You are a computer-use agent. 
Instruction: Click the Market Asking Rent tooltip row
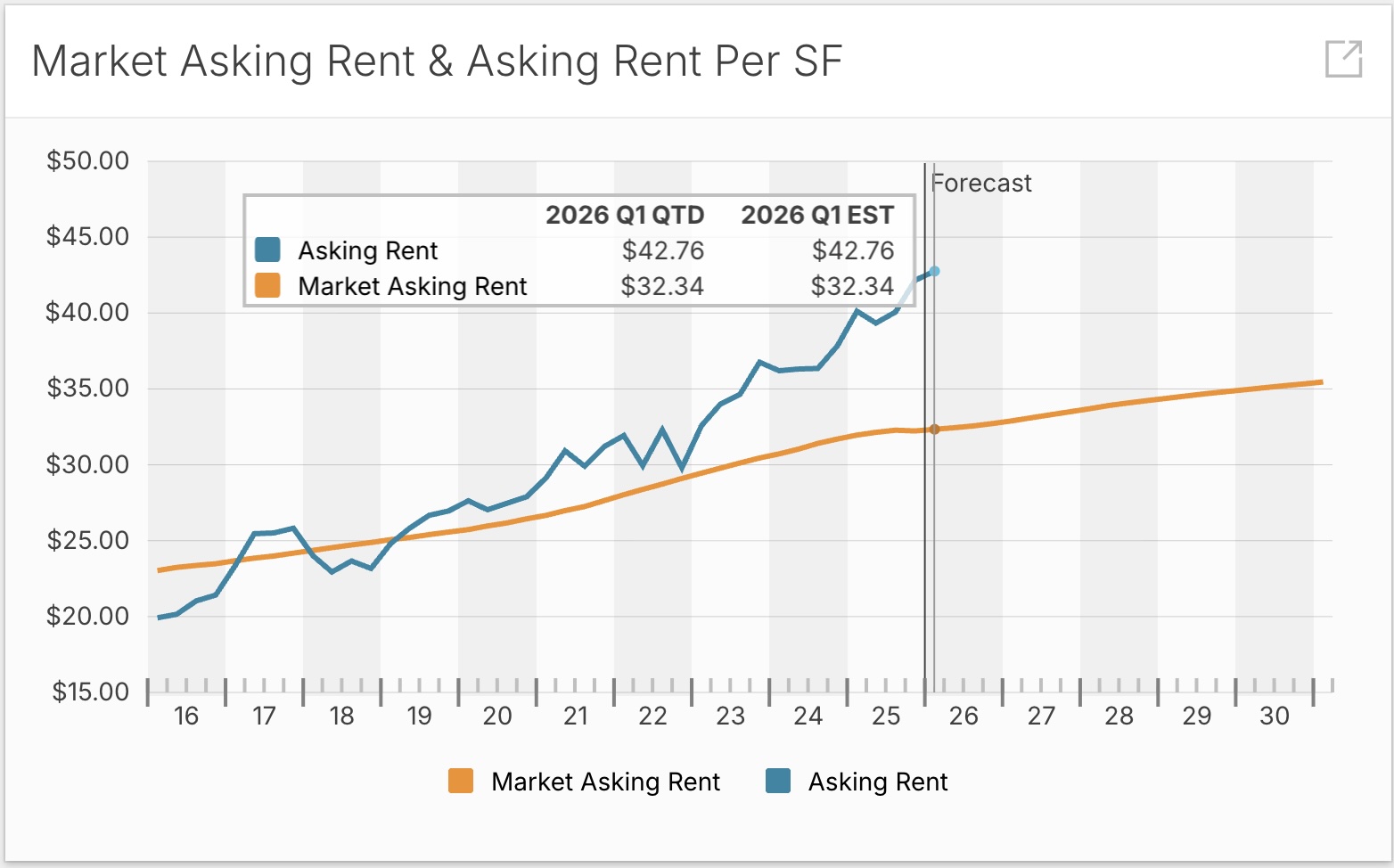[412, 286]
